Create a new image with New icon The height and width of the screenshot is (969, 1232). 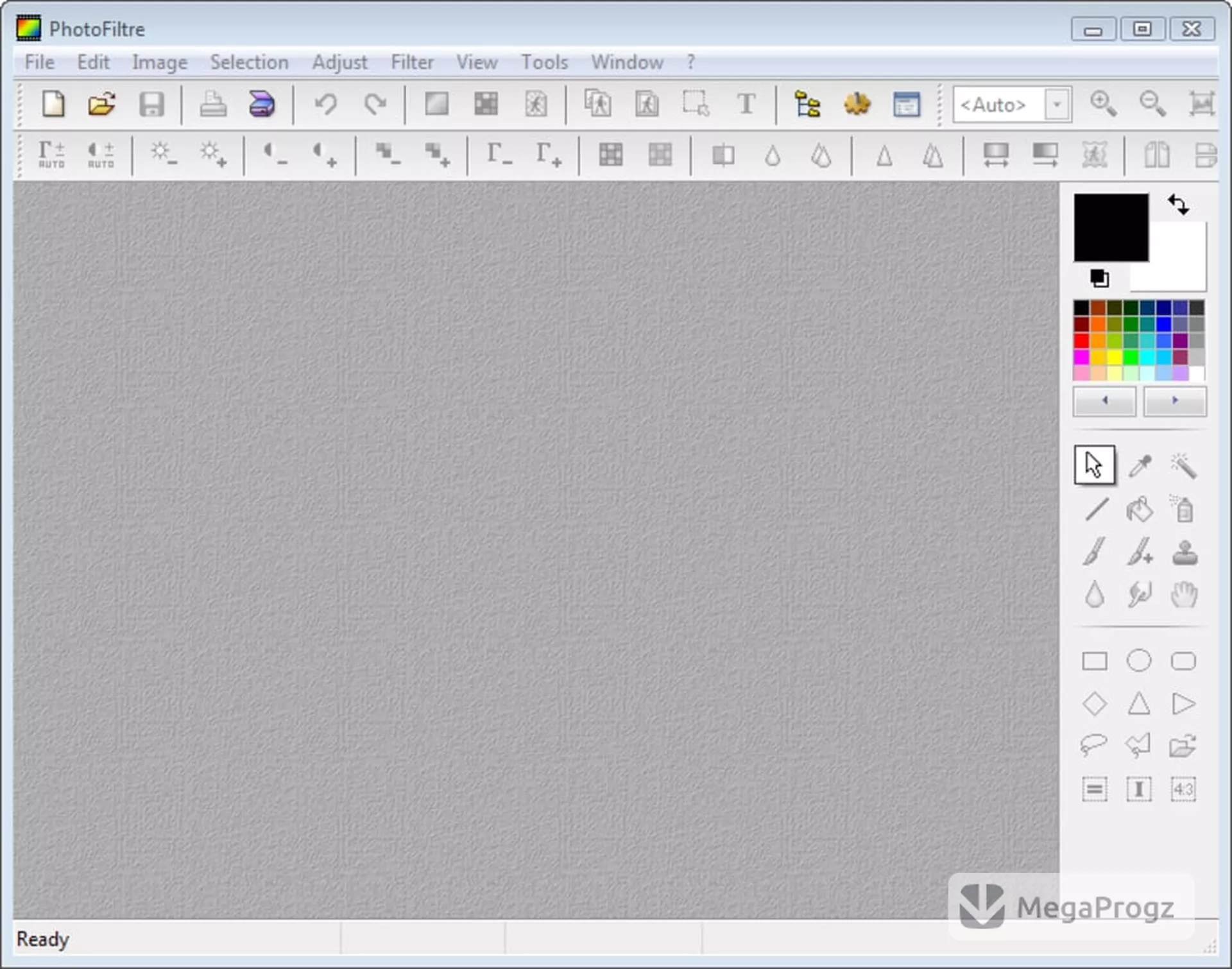click(53, 104)
